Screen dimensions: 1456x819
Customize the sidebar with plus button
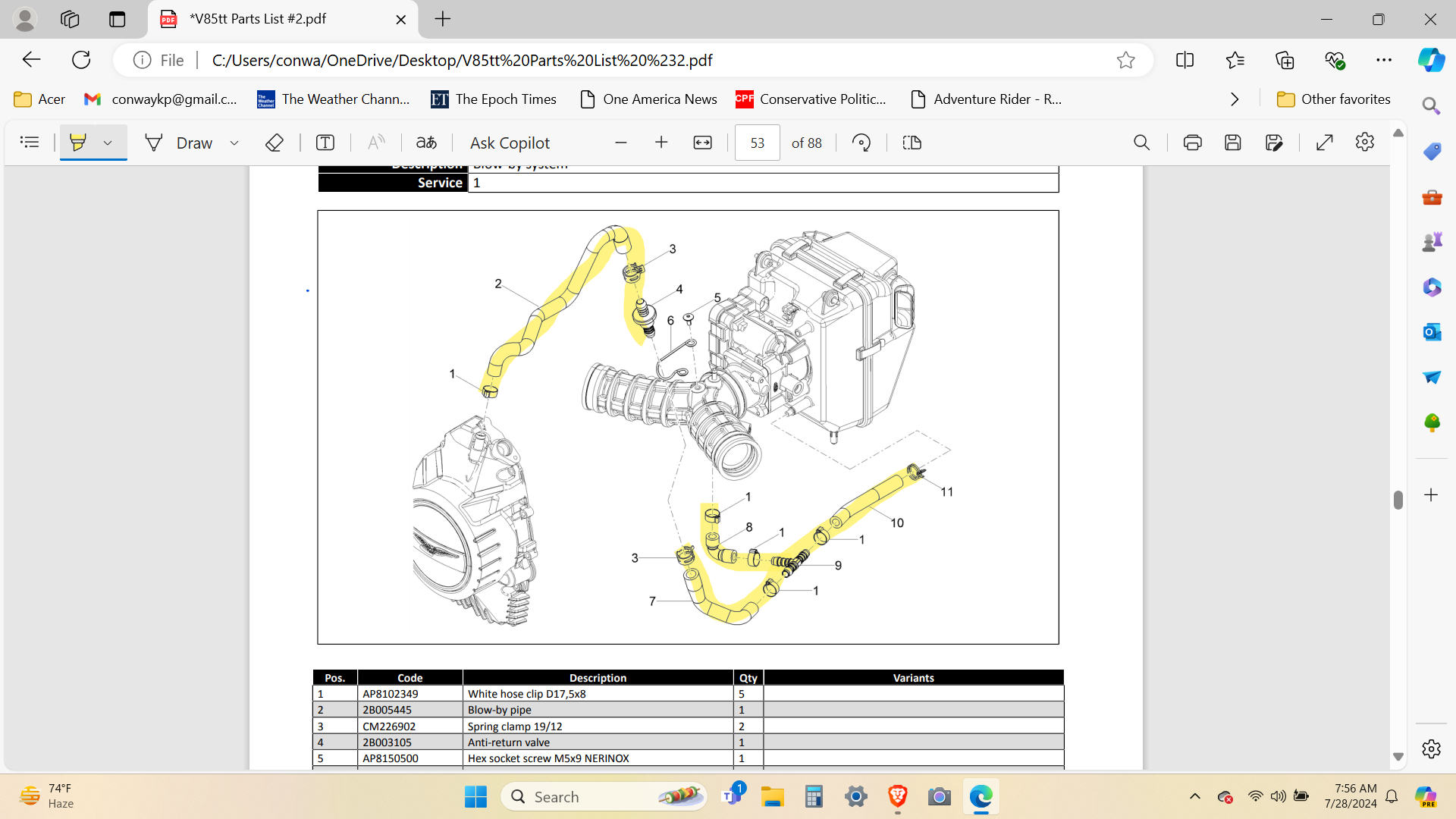tap(1431, 495)
